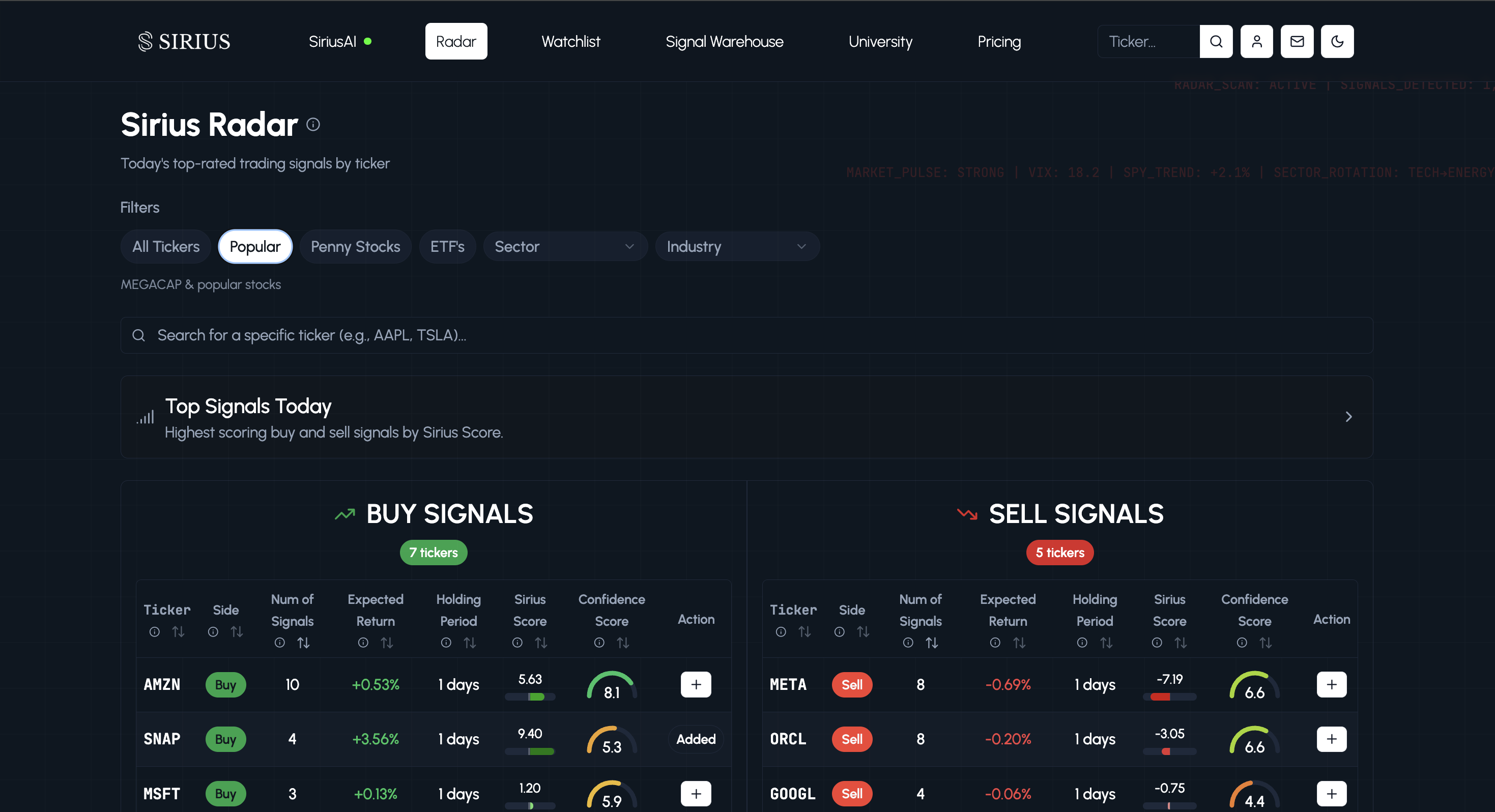This screenshot has height=812, width=1495.
Task: Click the Added button for SNAP
Action: click(x=695, y=739)
